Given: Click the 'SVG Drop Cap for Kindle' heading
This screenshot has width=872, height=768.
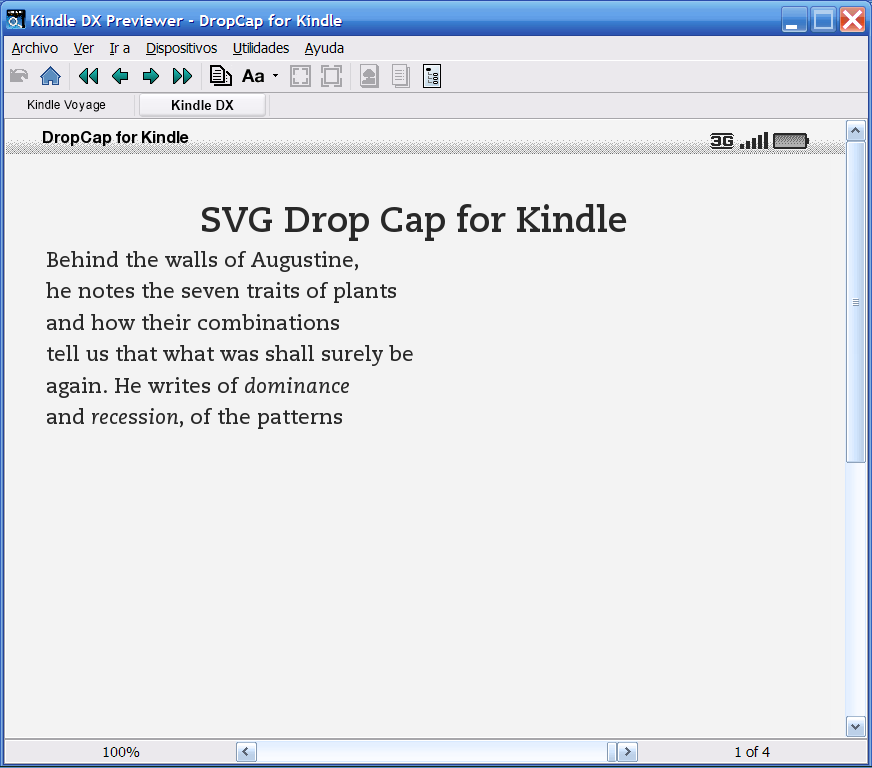Looking at the screenshot, I should point(413,220).
